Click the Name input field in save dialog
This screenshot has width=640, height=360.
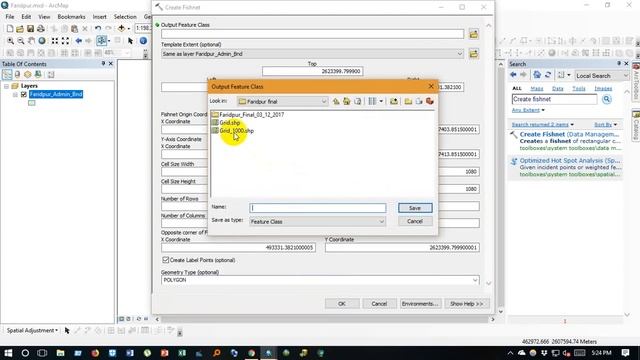[x=318, y=208]
